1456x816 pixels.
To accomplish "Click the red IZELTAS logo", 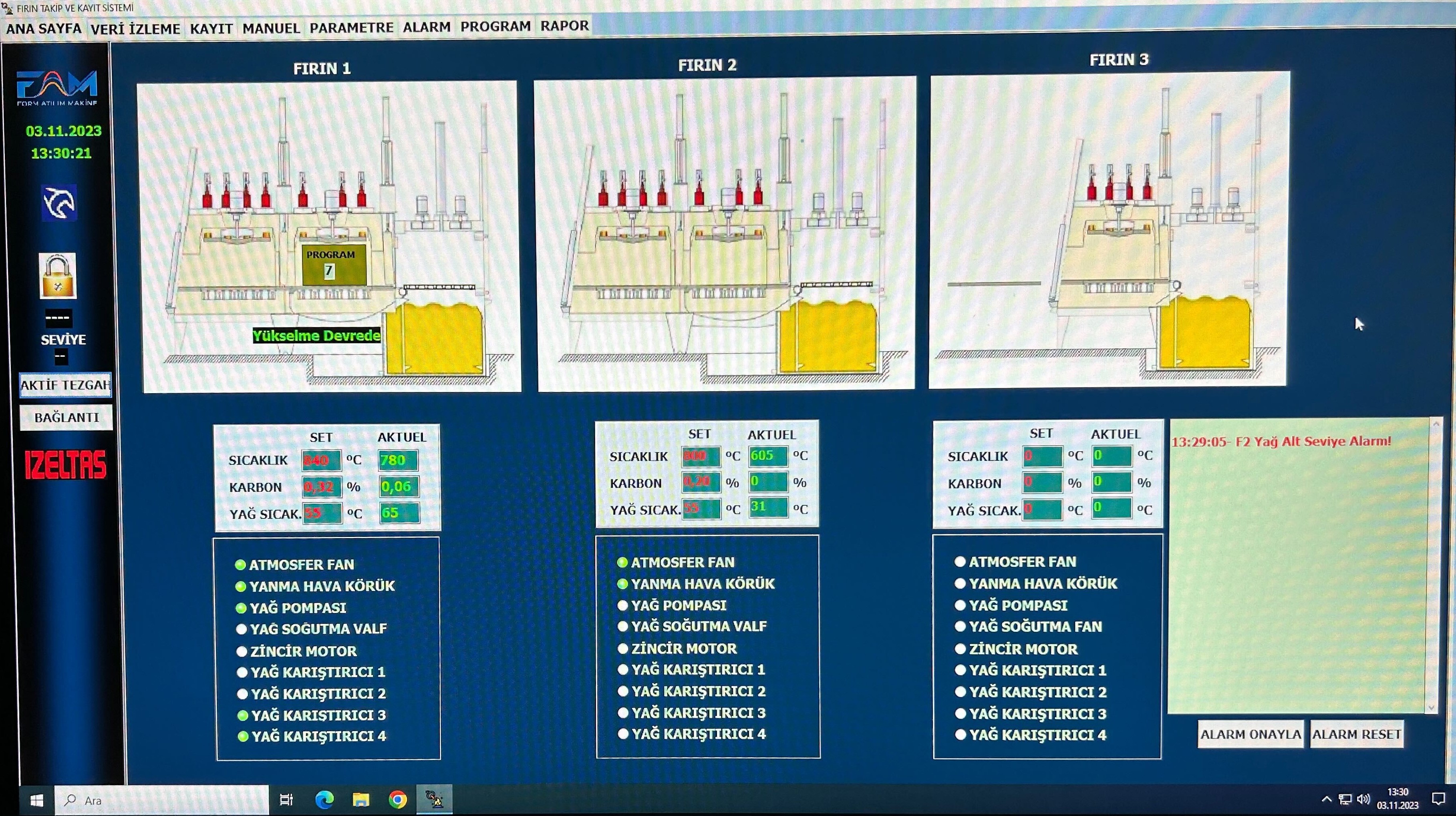I will 66,465.
